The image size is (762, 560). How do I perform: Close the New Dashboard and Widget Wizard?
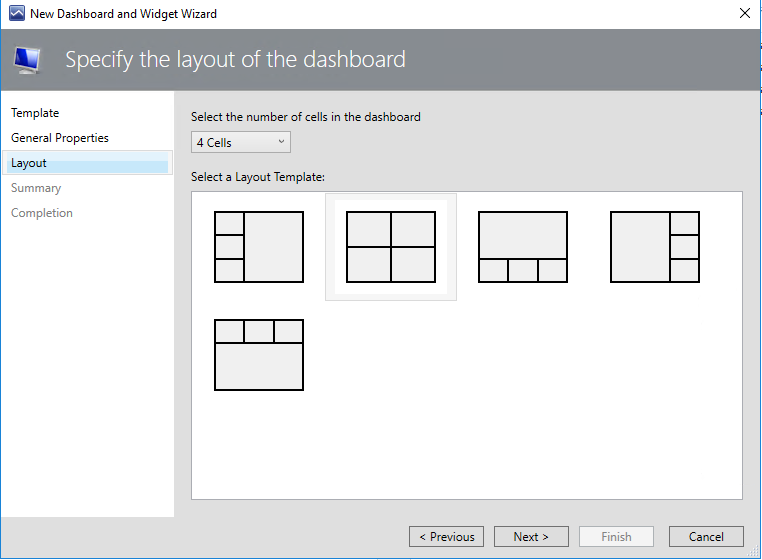745,14
